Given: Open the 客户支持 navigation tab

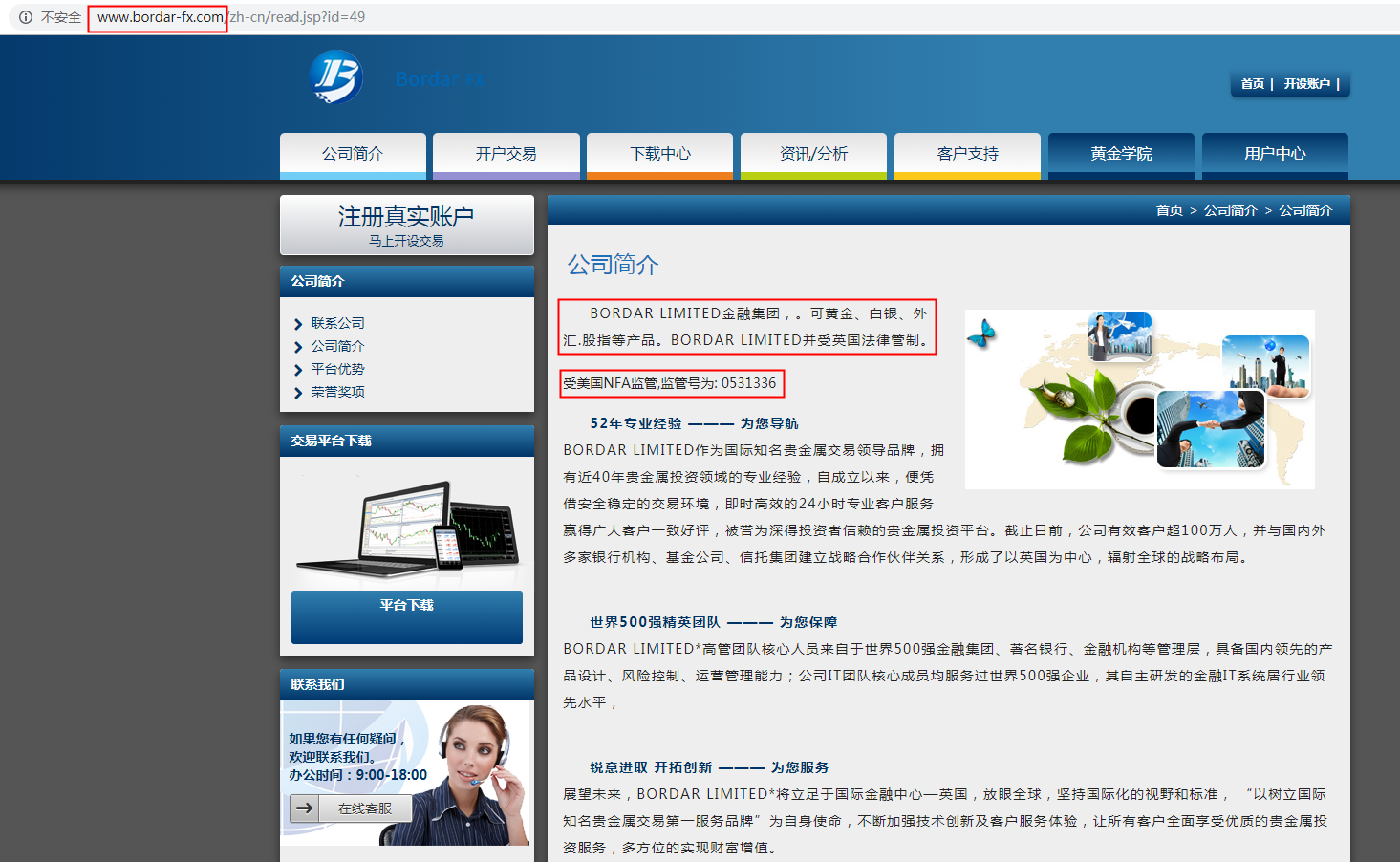Looking at the screenshot, I should click(967, 155).
